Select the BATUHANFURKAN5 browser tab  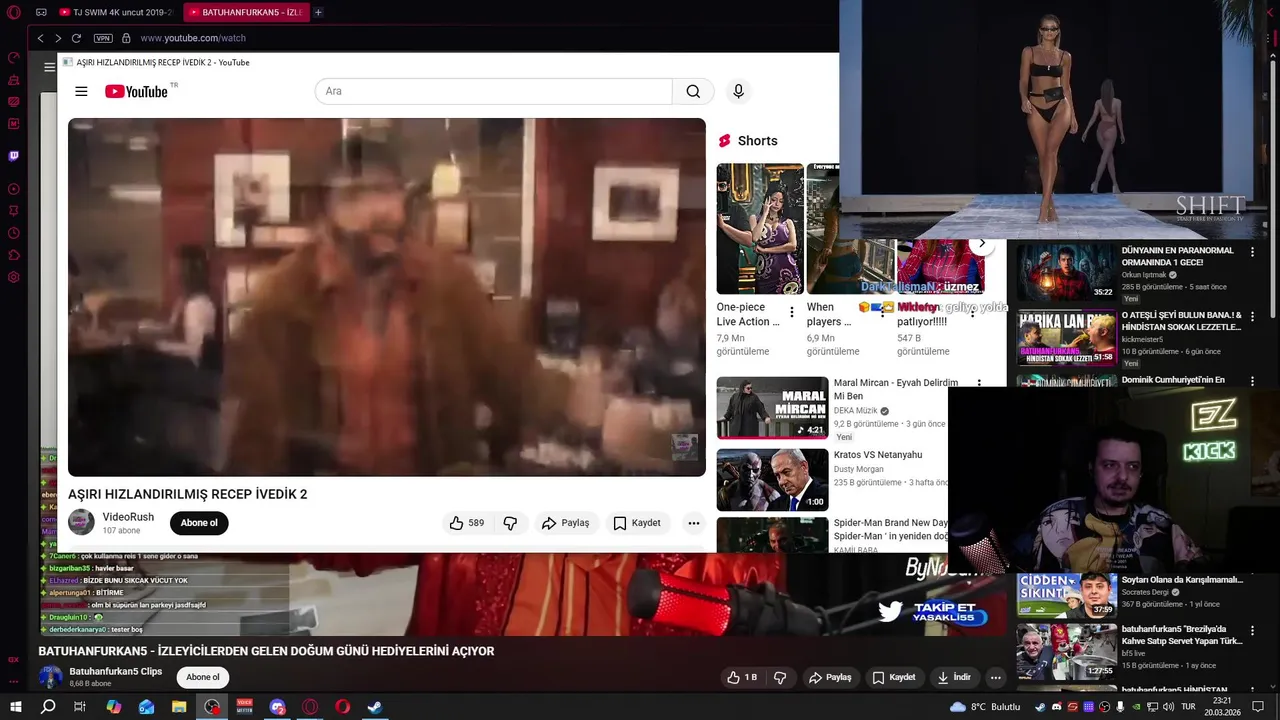tap(246, 12)
